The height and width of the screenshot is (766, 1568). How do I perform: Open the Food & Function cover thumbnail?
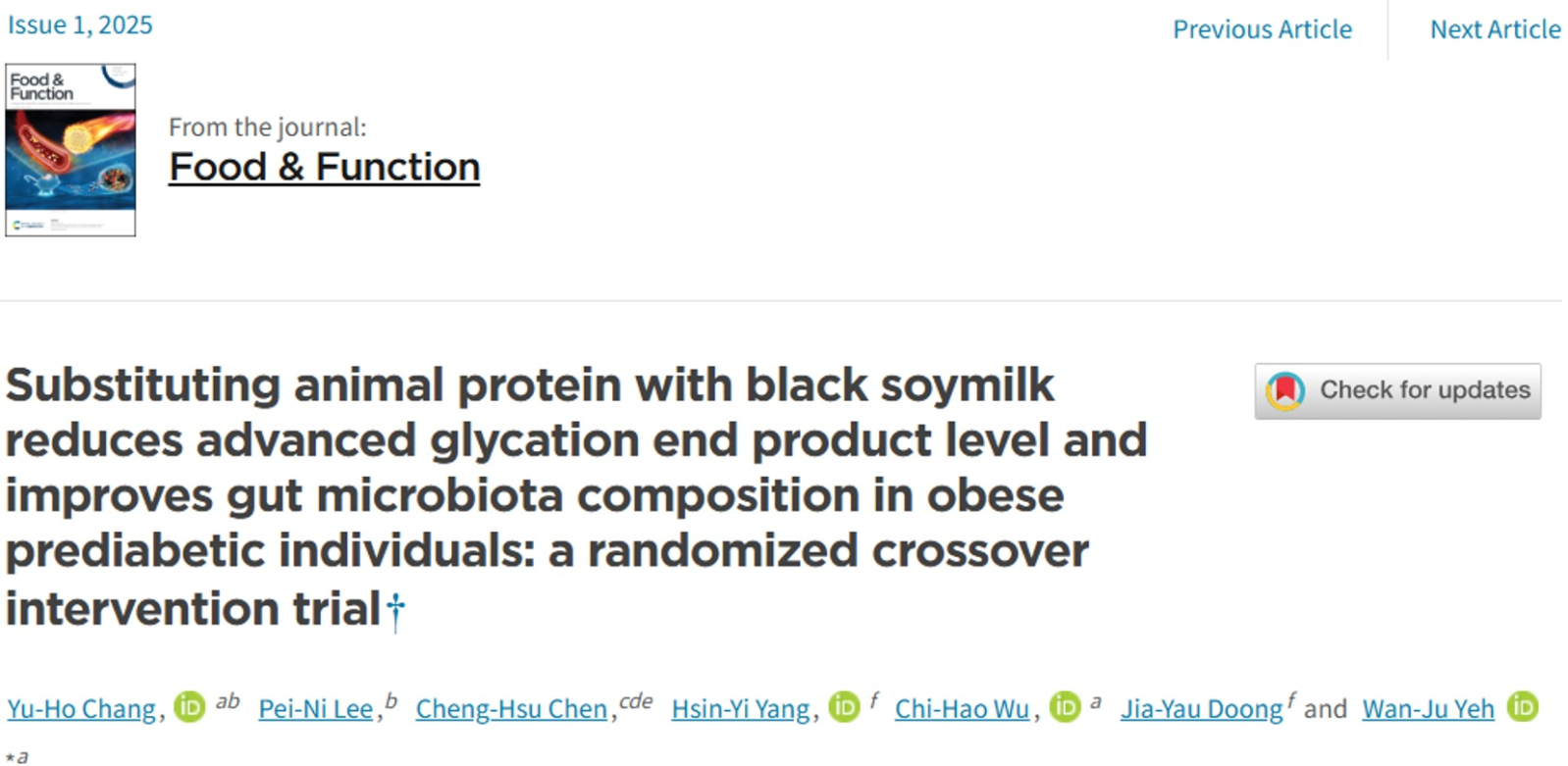click(x=71, y=150)
